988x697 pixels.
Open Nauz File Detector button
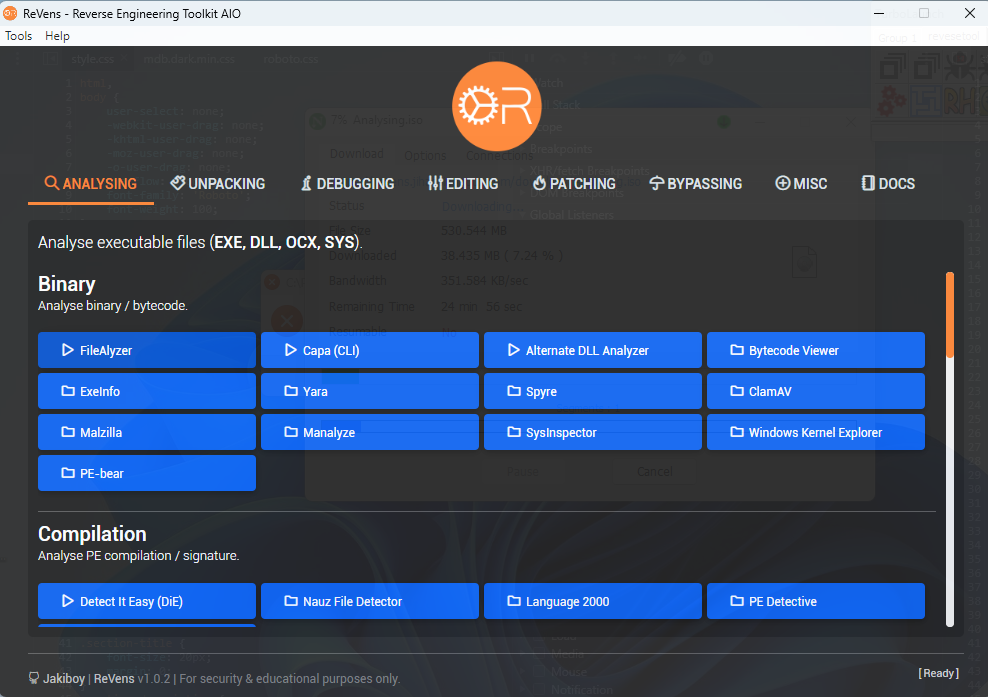370,601
